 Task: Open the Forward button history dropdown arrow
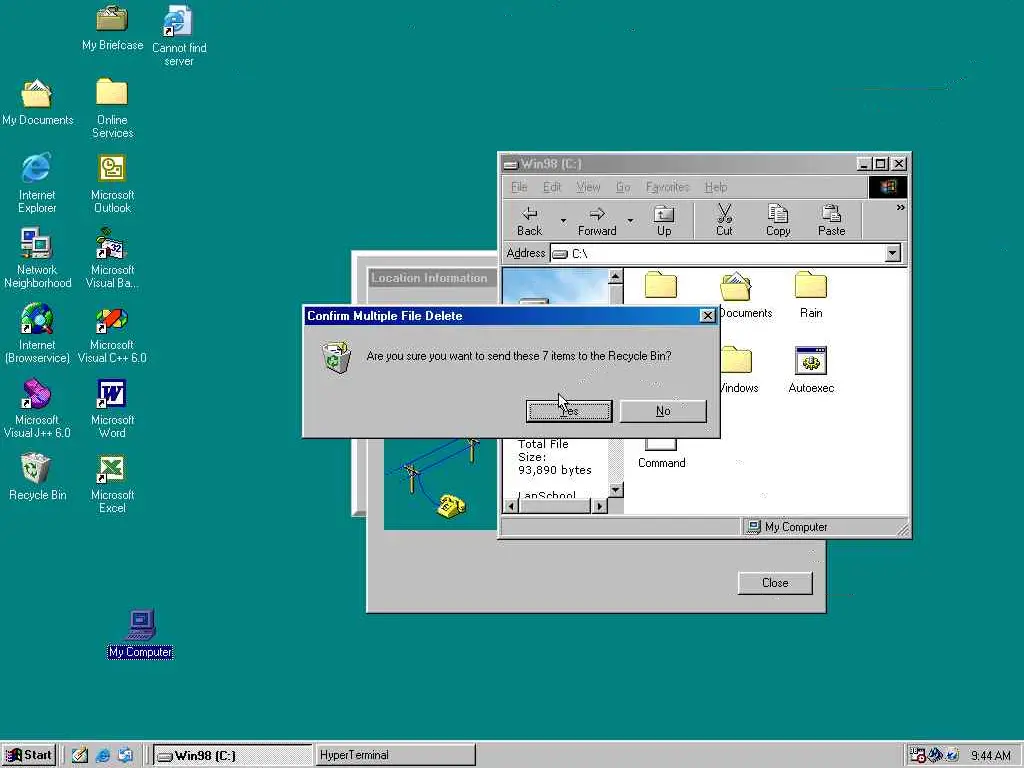tap(630, 221)
